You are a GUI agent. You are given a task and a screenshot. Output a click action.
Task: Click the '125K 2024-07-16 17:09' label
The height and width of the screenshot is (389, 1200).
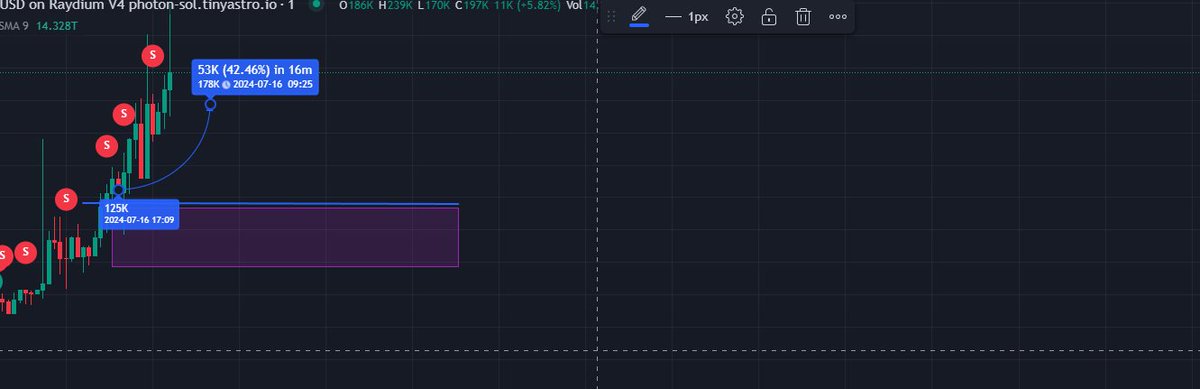click(139, 214)
